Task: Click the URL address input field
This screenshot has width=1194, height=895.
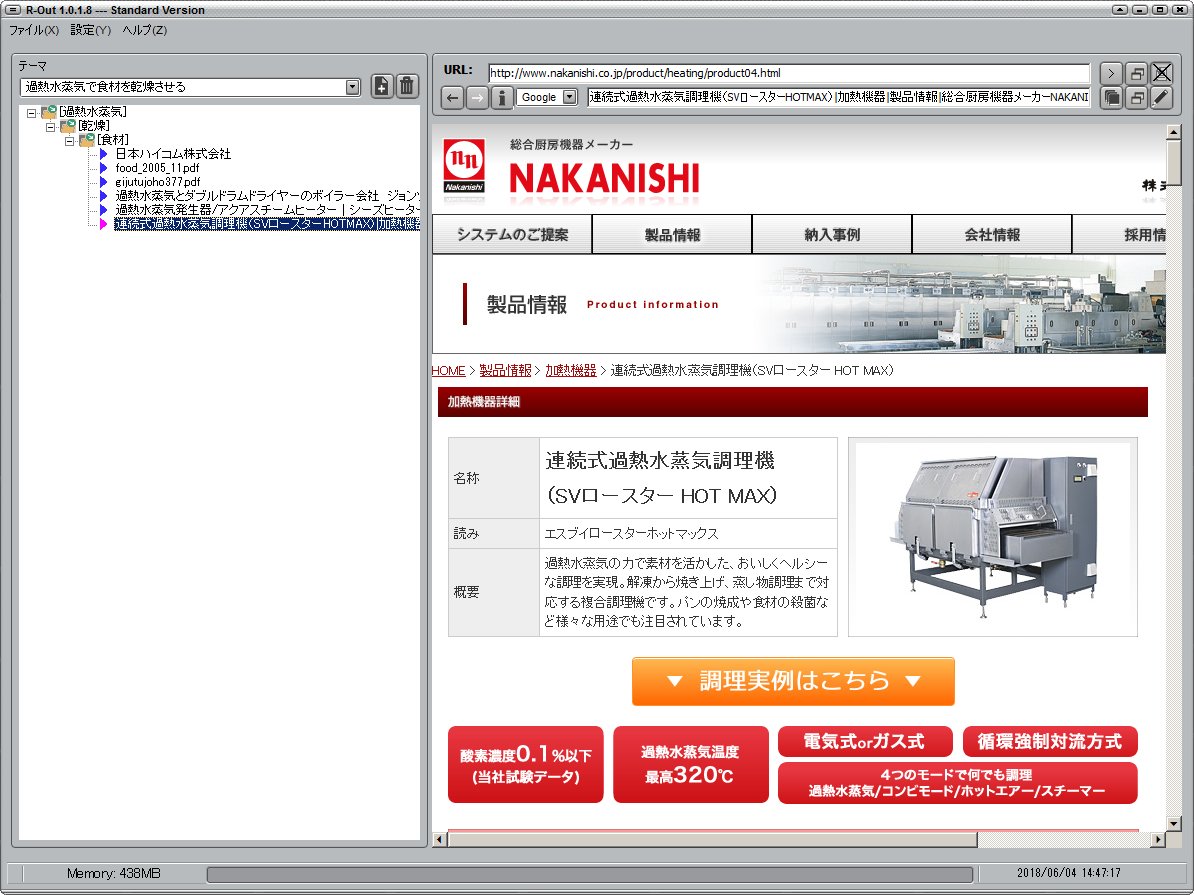Action: pos(789,73)
